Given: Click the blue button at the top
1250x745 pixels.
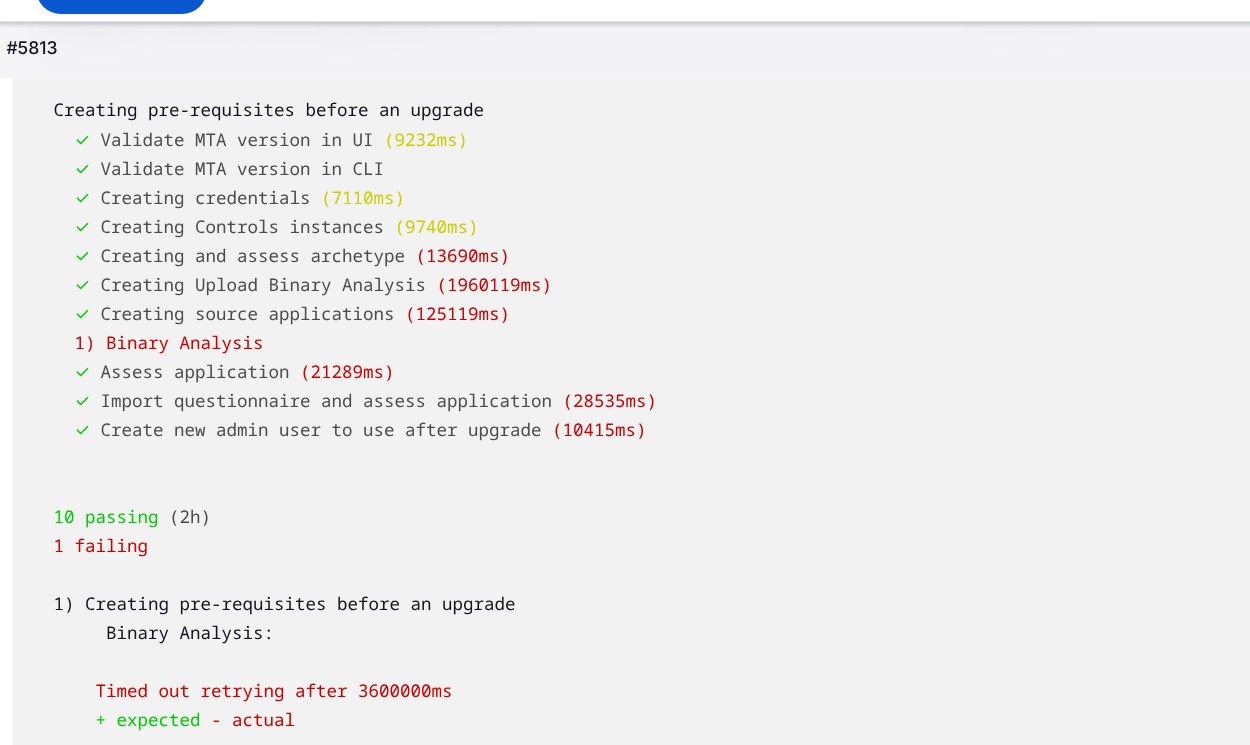Looking at the screenshot, I should pyautogui.click(x=121, y=5).
